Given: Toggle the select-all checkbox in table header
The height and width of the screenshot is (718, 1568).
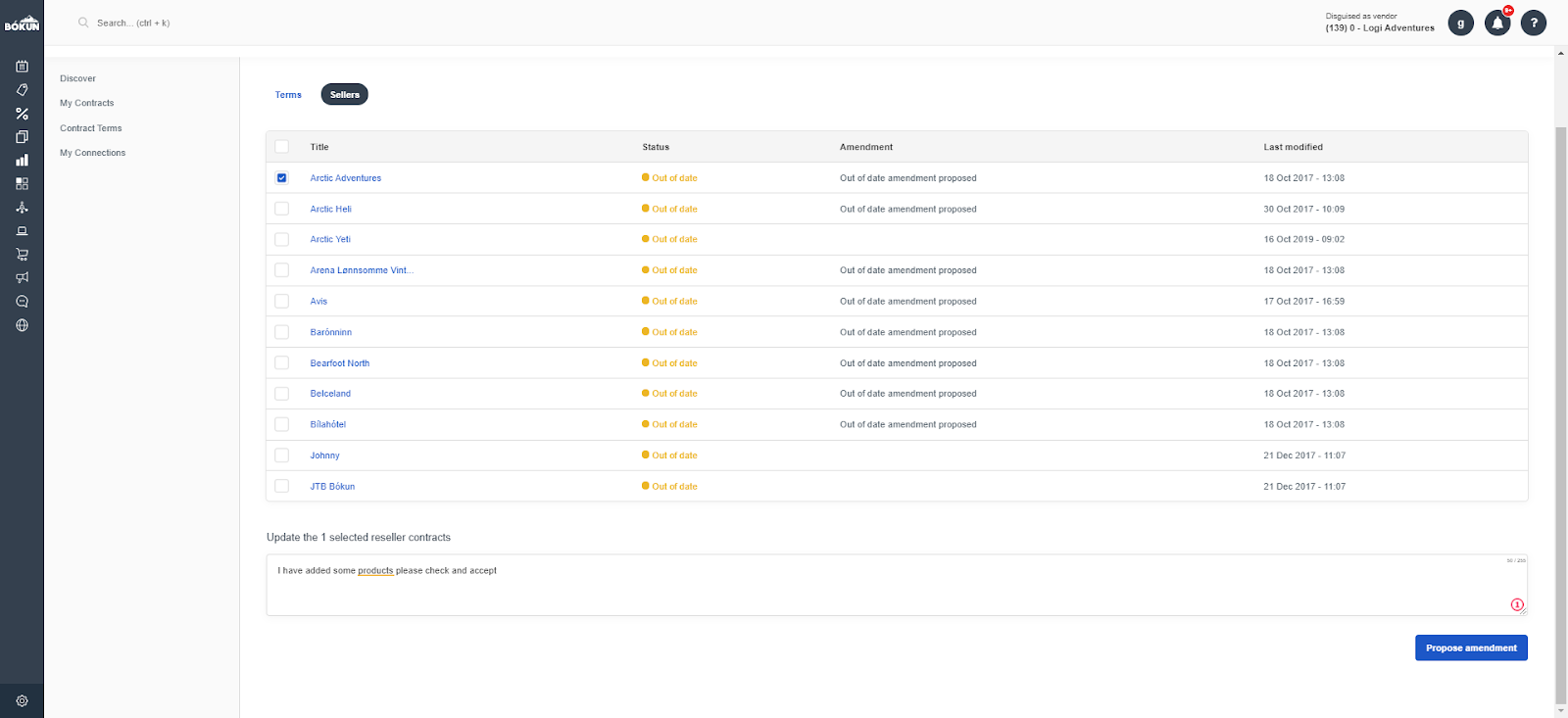Looking at the screenshot, I should pyautogui.click(x=282, y=147).
